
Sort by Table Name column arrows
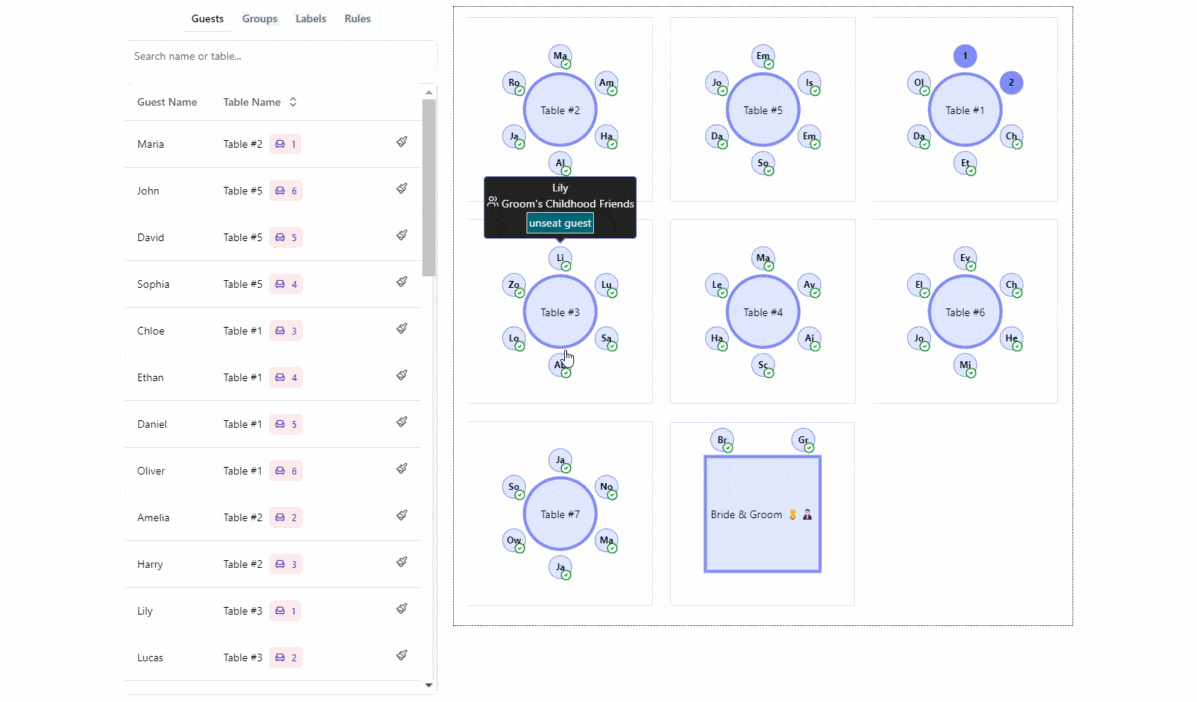[293, 101]
